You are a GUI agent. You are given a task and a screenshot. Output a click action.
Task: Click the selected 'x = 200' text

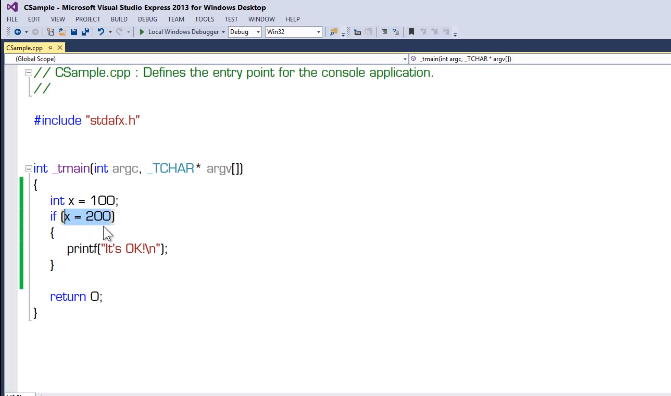88,217
